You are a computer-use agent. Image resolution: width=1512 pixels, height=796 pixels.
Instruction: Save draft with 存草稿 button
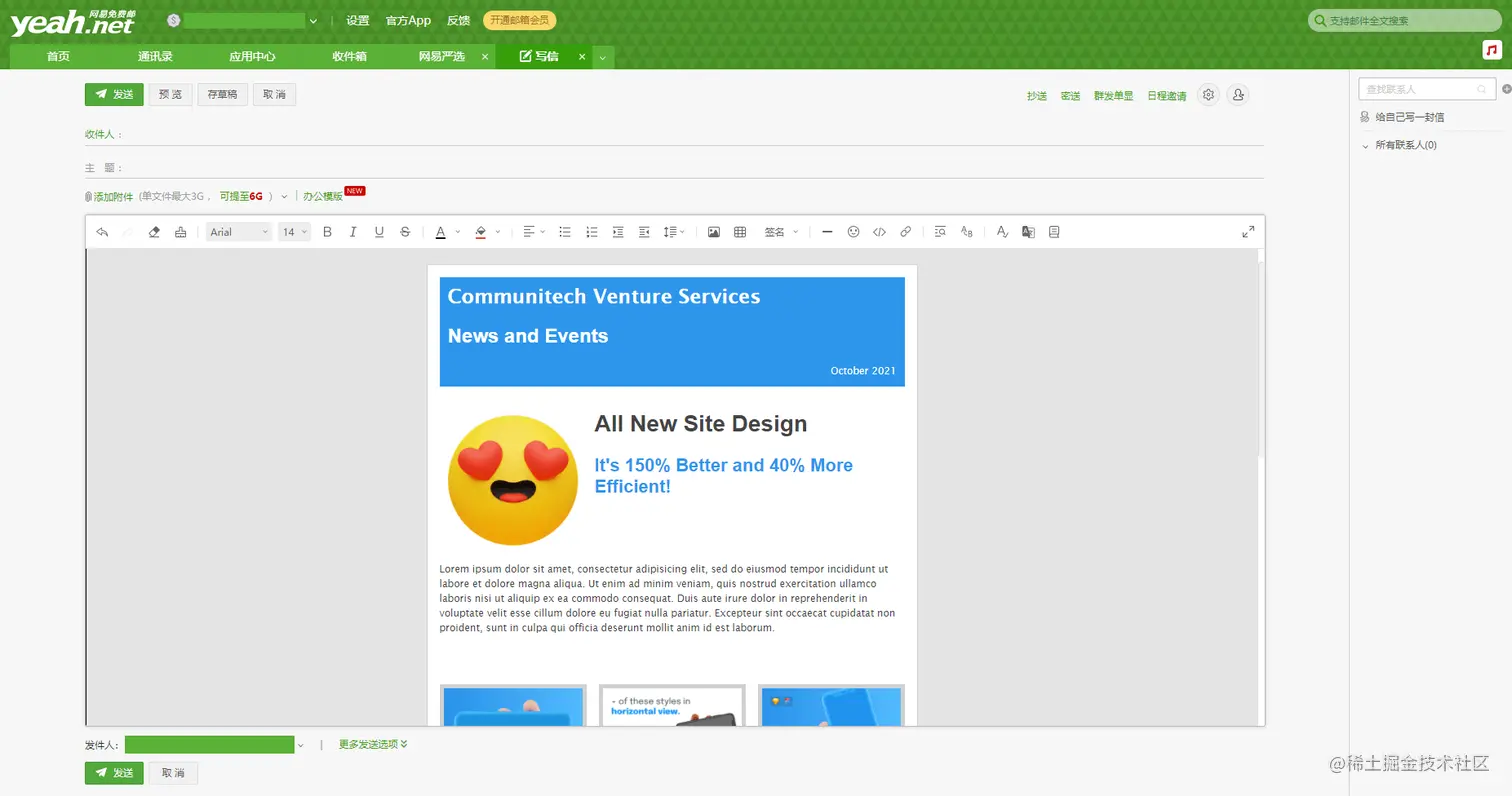click(x=222, y=94)
